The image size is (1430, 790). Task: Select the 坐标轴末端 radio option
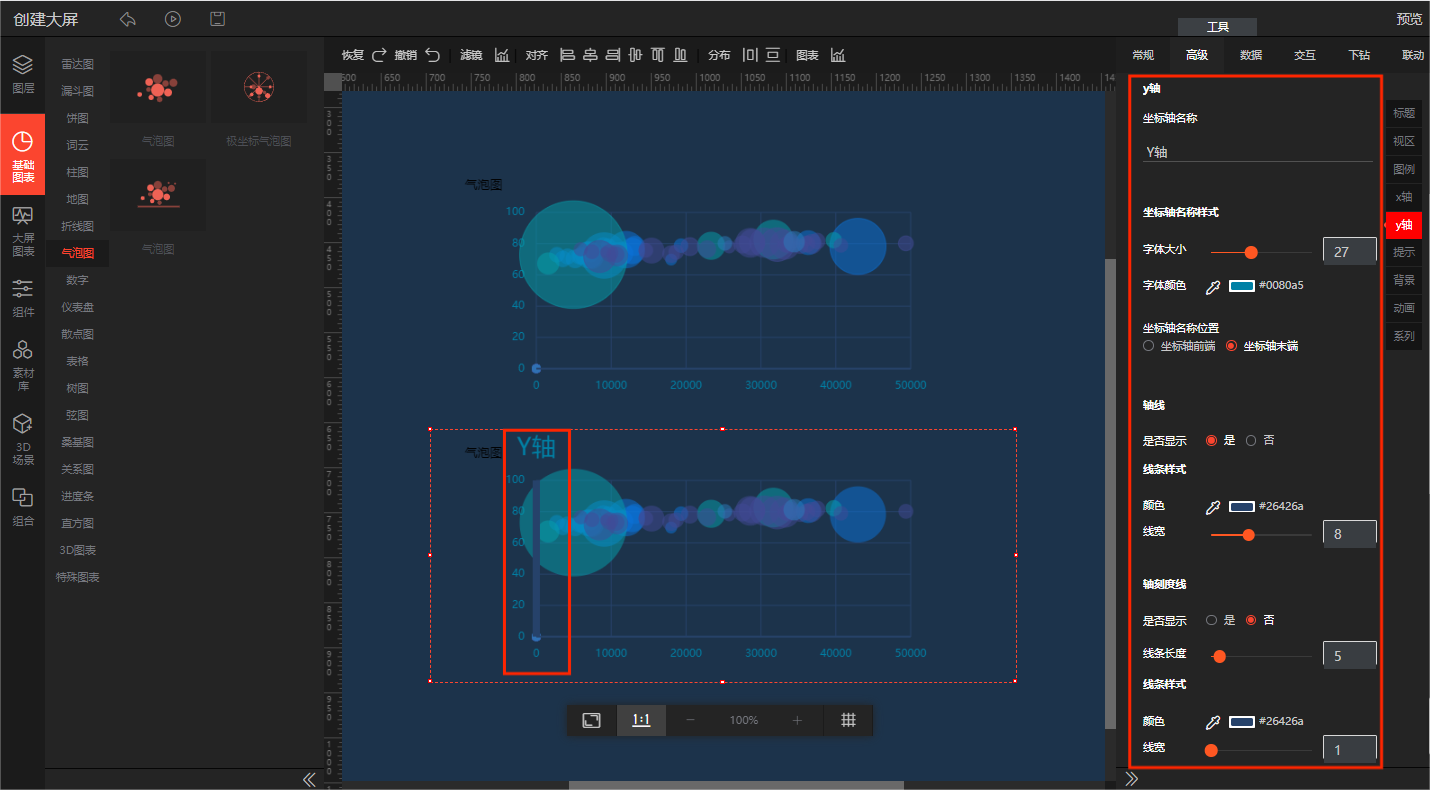[x=1231, y=346]
